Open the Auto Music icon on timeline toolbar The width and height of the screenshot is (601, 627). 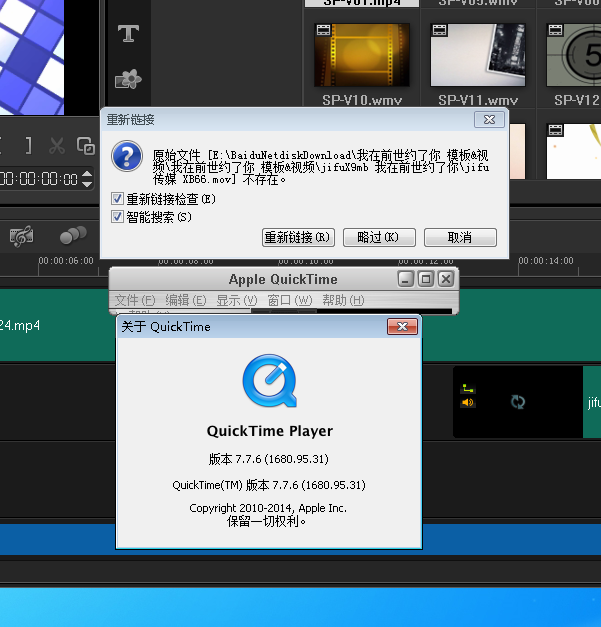point(22,236)
